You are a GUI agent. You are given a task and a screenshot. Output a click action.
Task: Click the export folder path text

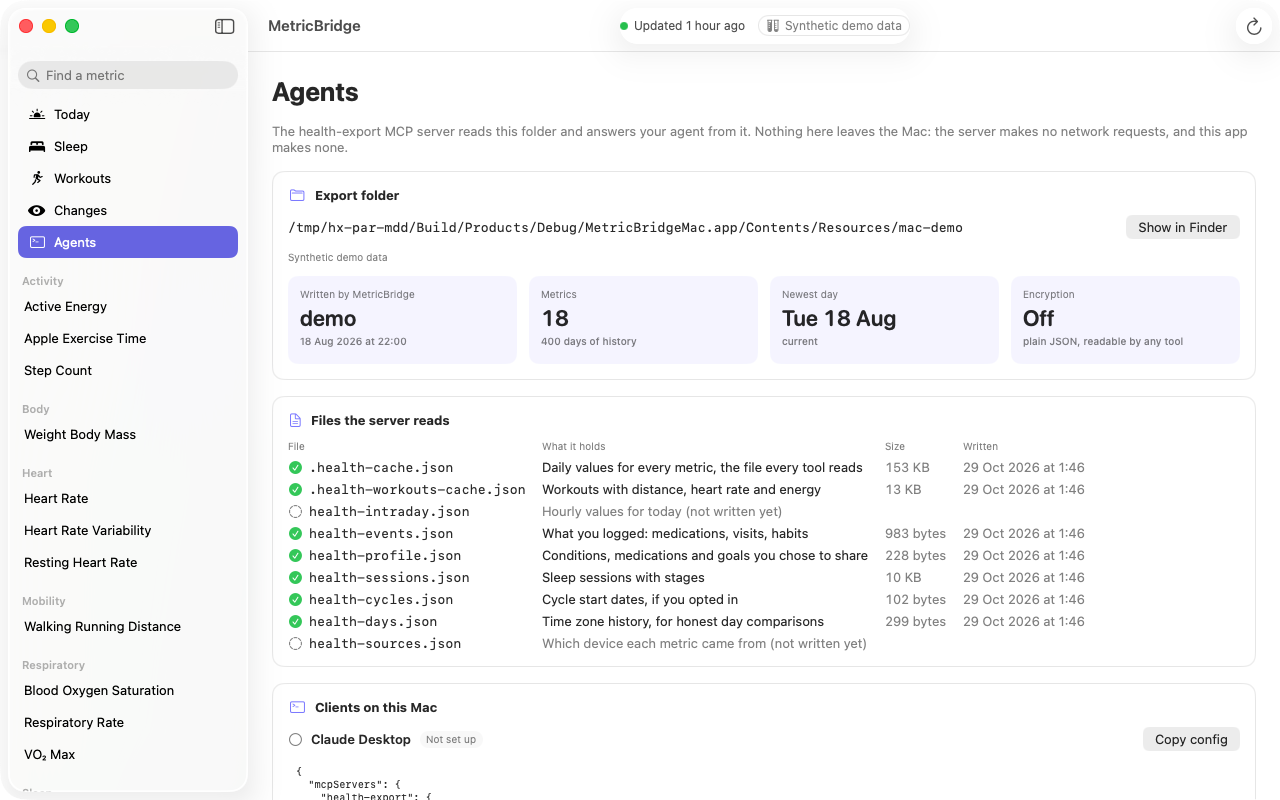coord(625,227)
